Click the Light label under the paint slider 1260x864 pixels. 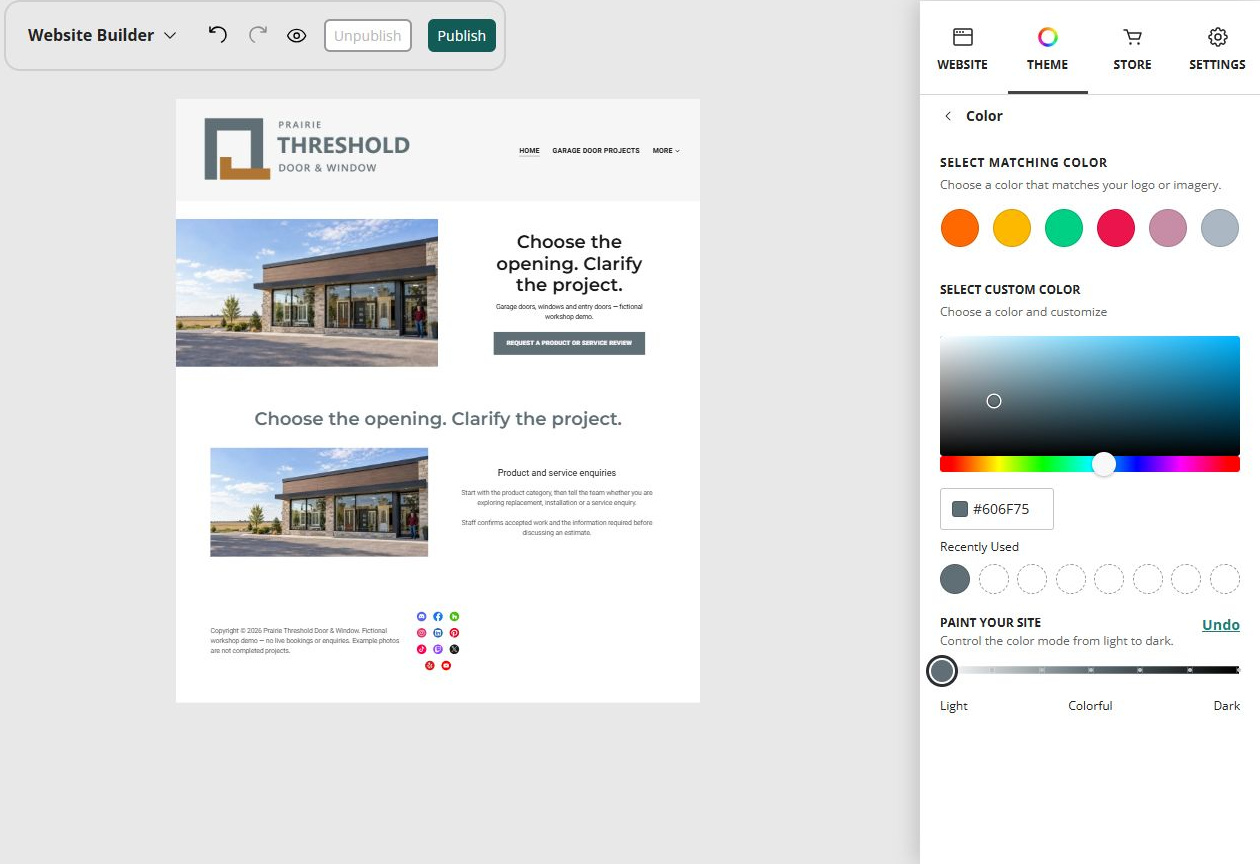(x=954, y=706)
